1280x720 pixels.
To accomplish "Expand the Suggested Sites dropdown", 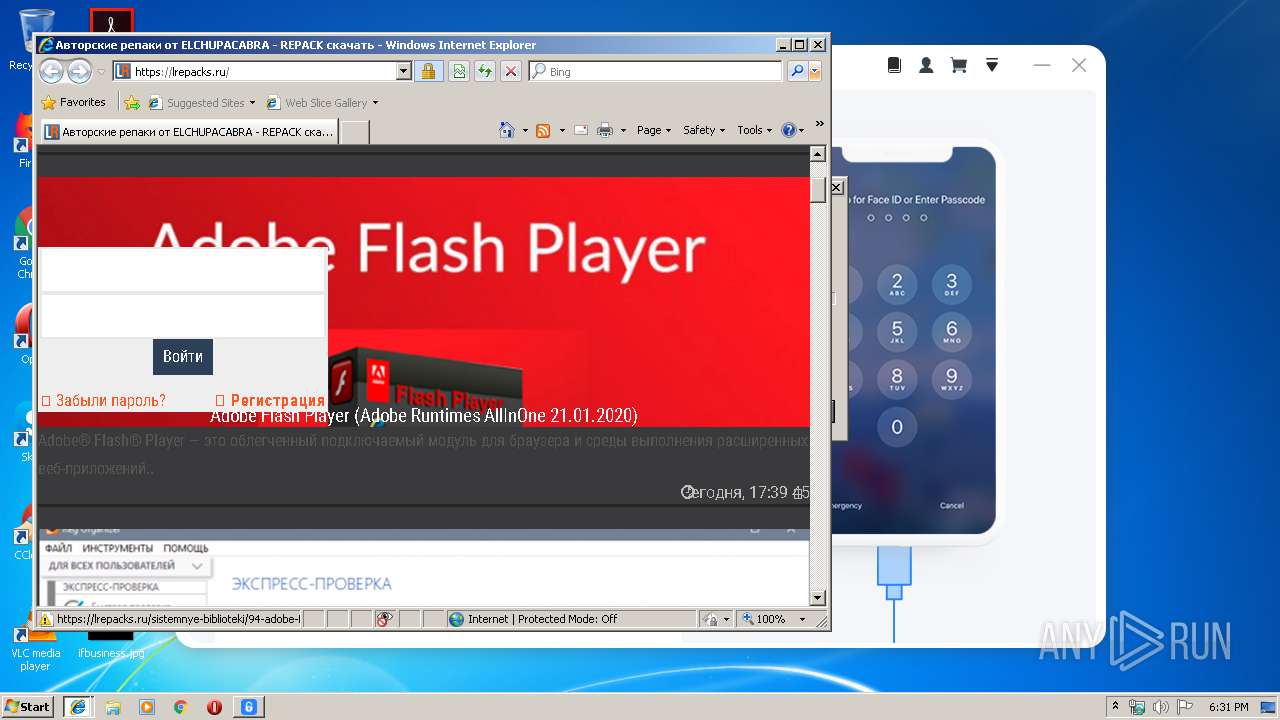I will point(252,102).
